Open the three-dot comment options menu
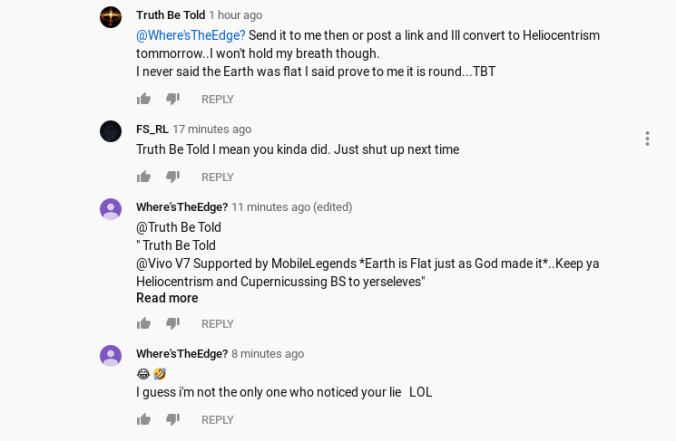 tap(647, 139)
